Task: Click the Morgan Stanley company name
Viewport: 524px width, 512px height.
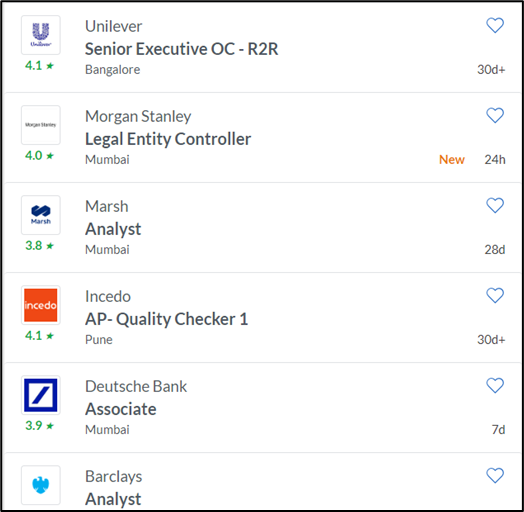Action: (x=138, y=117)
